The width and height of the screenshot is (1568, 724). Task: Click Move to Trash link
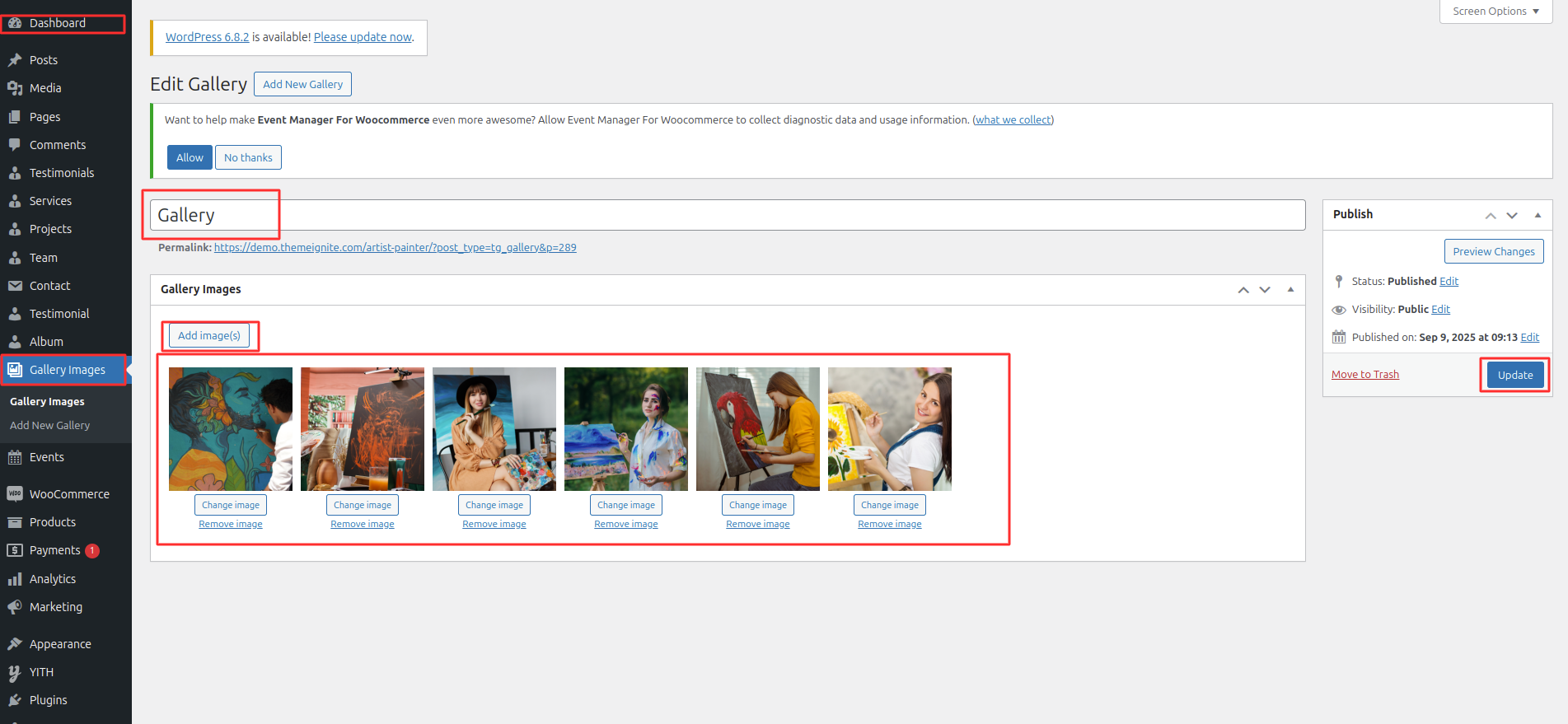coord(1364,375)
